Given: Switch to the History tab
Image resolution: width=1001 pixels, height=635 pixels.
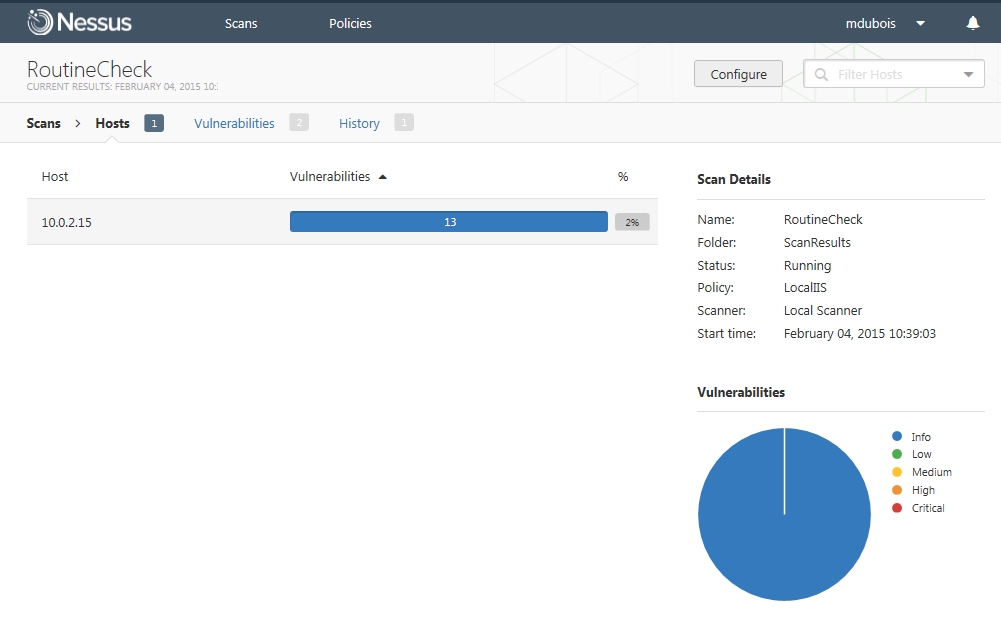Looking at the screenshot, I should 359,123.
